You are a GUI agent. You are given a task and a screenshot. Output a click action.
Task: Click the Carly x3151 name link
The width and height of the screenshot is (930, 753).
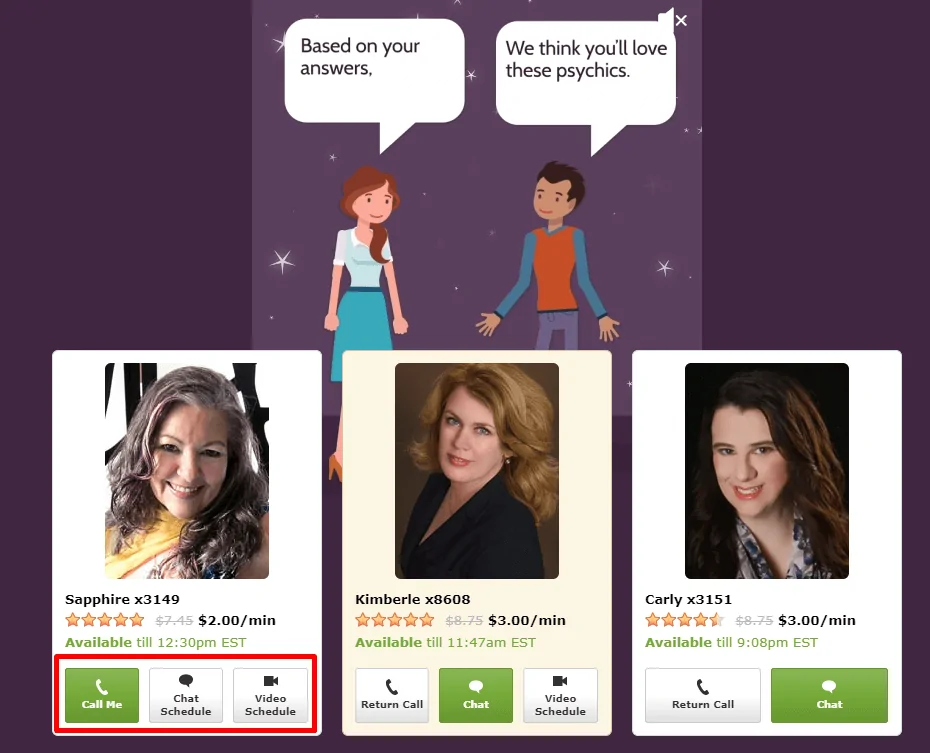689,599
